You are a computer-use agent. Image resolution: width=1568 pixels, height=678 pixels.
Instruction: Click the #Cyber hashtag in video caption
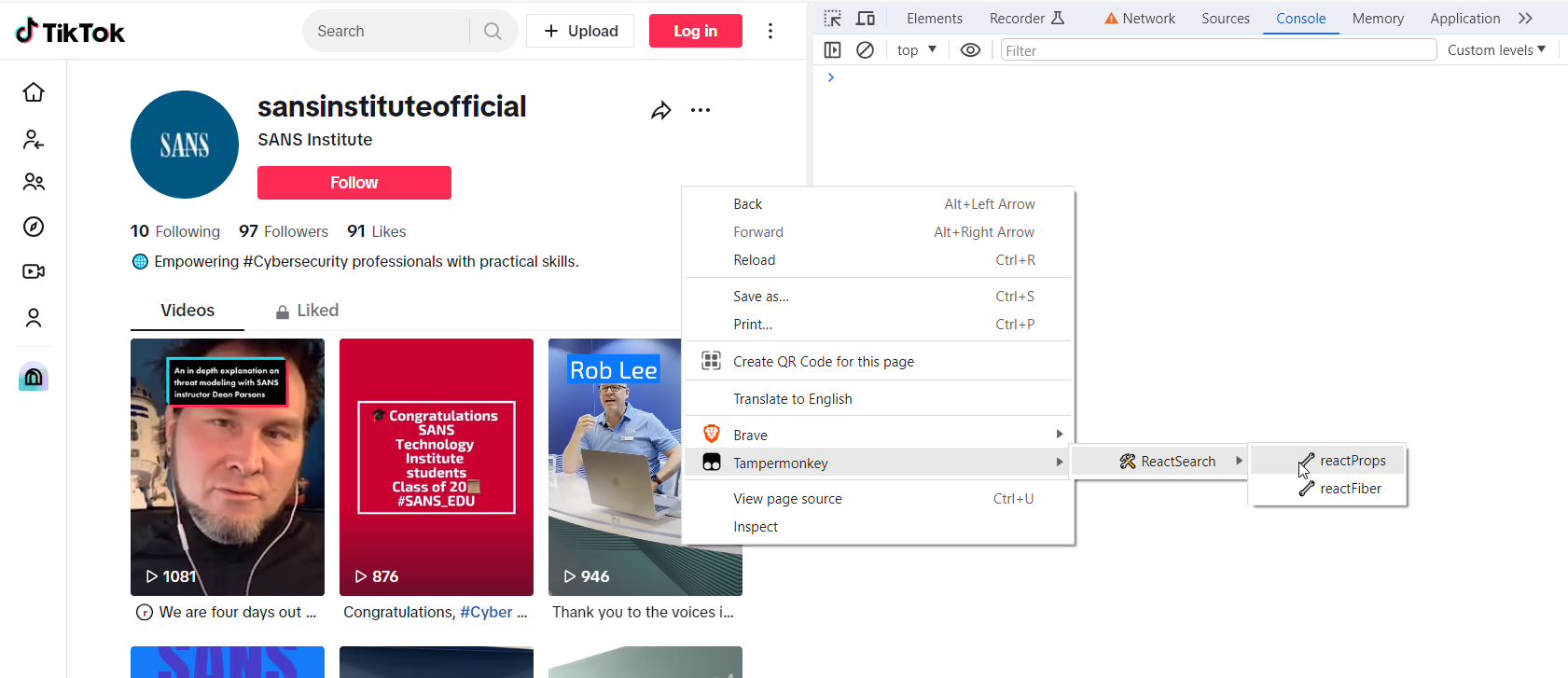coord(486,613)
